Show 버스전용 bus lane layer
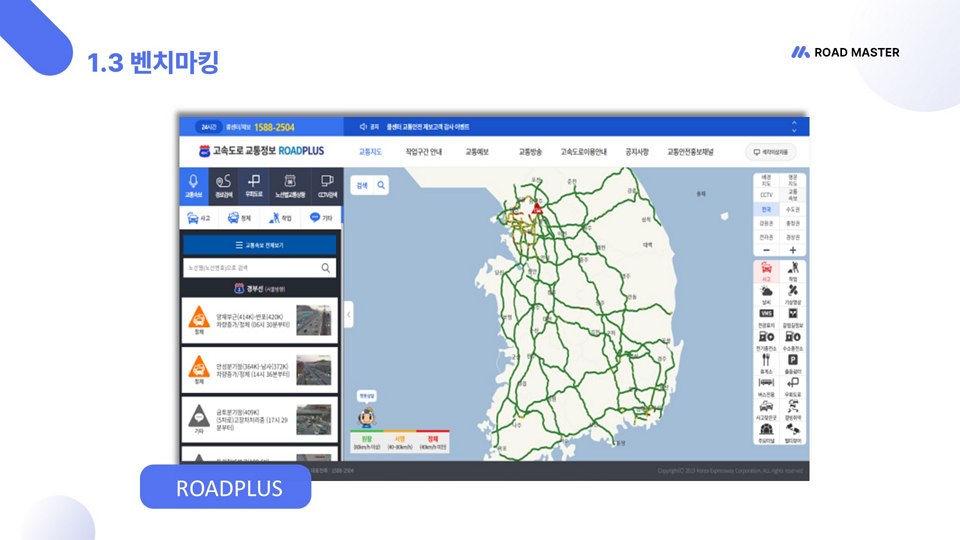The width and height of the screenshot is (960, 540). click(766, 386)
